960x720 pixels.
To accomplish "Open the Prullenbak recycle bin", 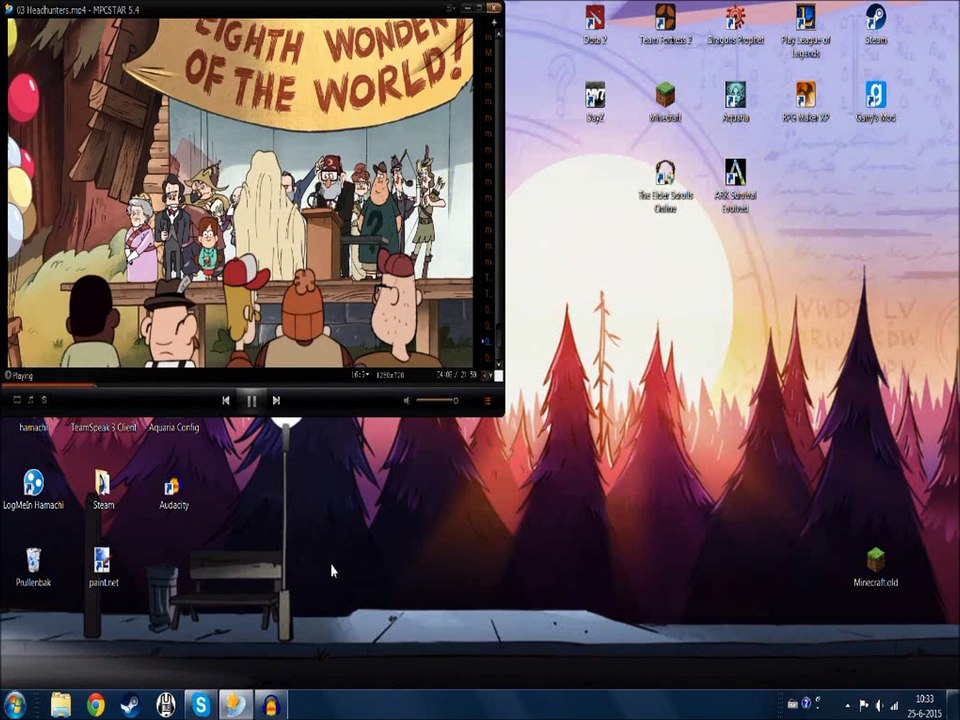I will click(34, 567).
